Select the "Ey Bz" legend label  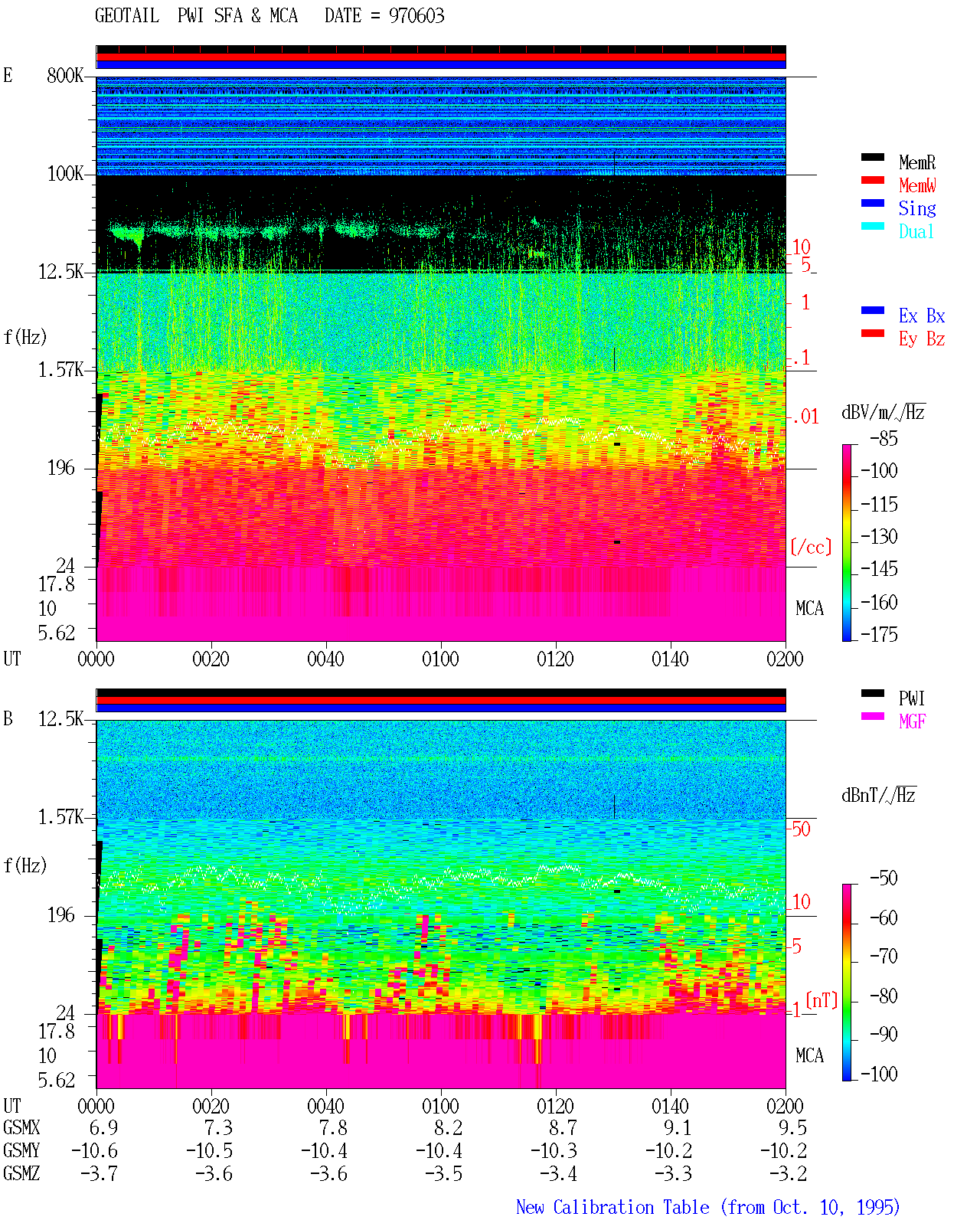(x=921, y=339)
